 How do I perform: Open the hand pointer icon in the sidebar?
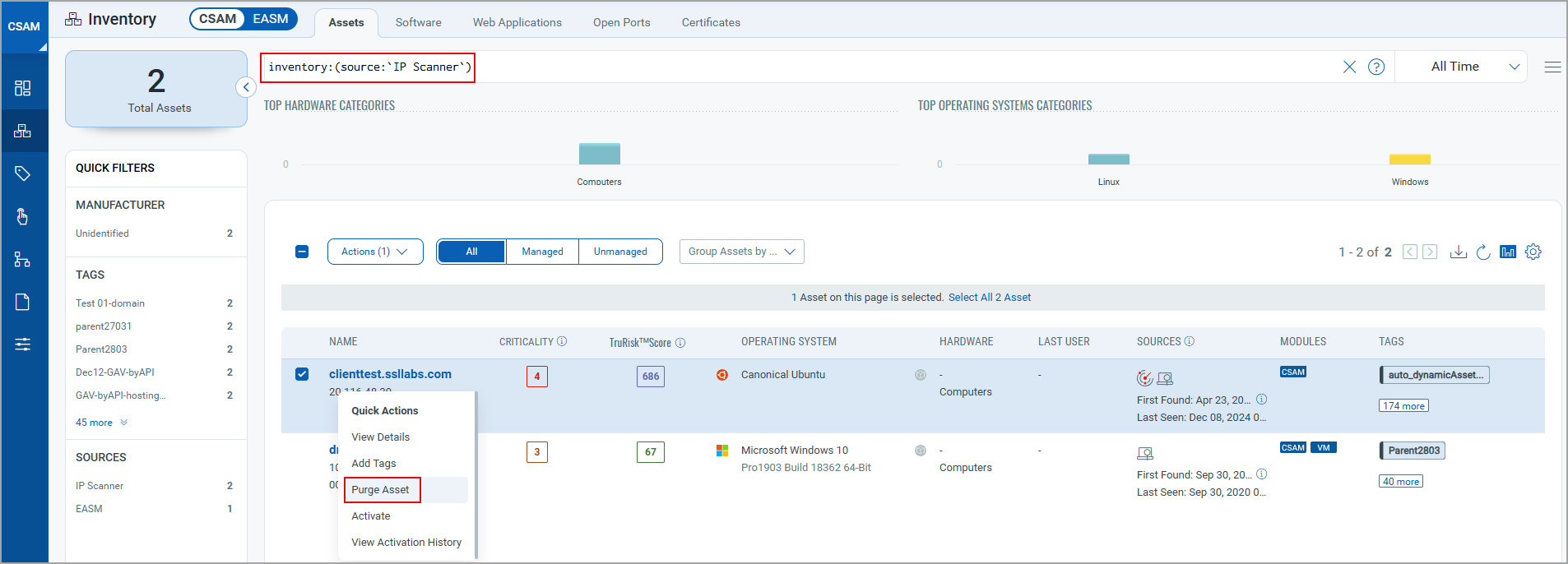[23, 216]
